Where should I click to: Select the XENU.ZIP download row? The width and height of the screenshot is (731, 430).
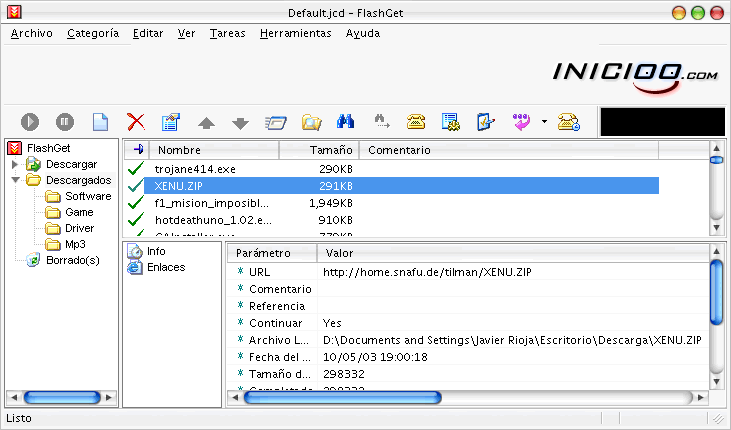click(x=401, y=186)
